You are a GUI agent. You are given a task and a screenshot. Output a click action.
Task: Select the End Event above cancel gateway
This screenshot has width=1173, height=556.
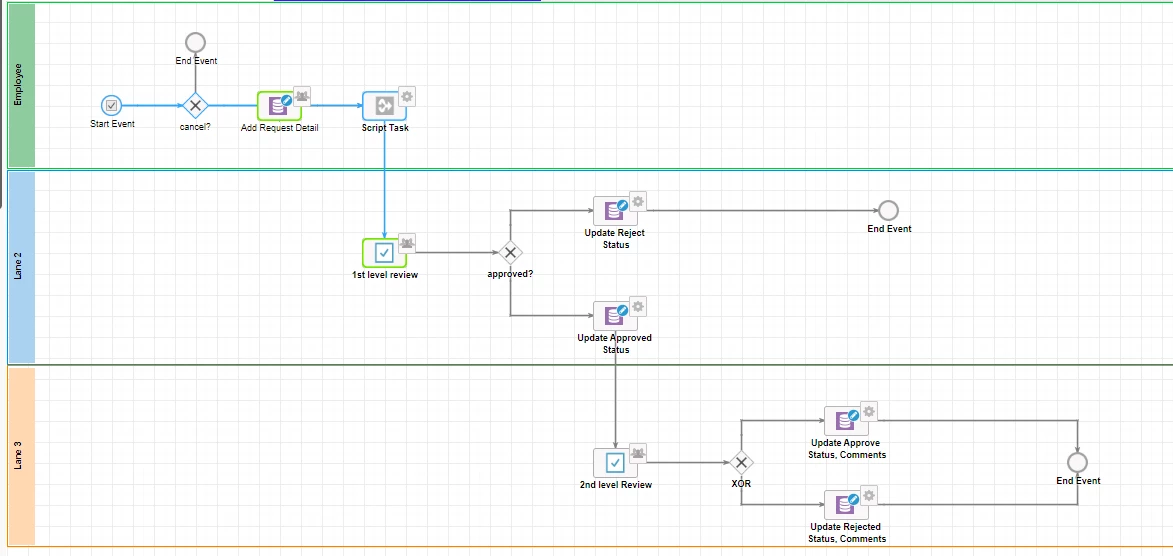(195, 42)
